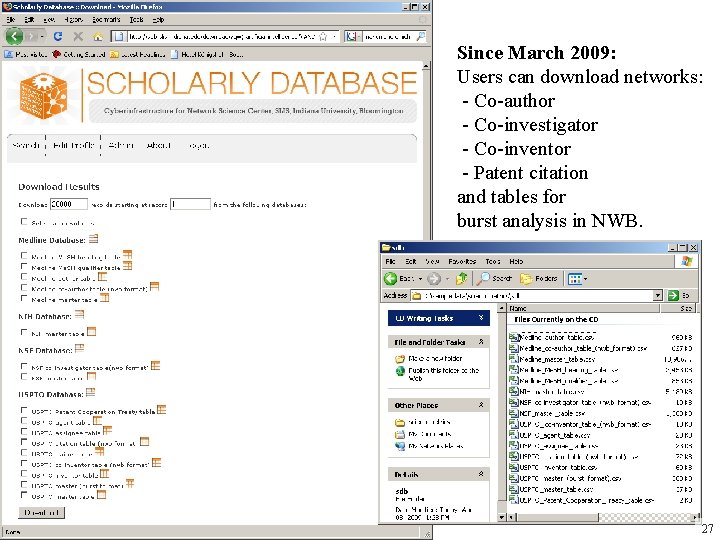Toggle the select-all checkbox under Download Results

pos(24,222)
